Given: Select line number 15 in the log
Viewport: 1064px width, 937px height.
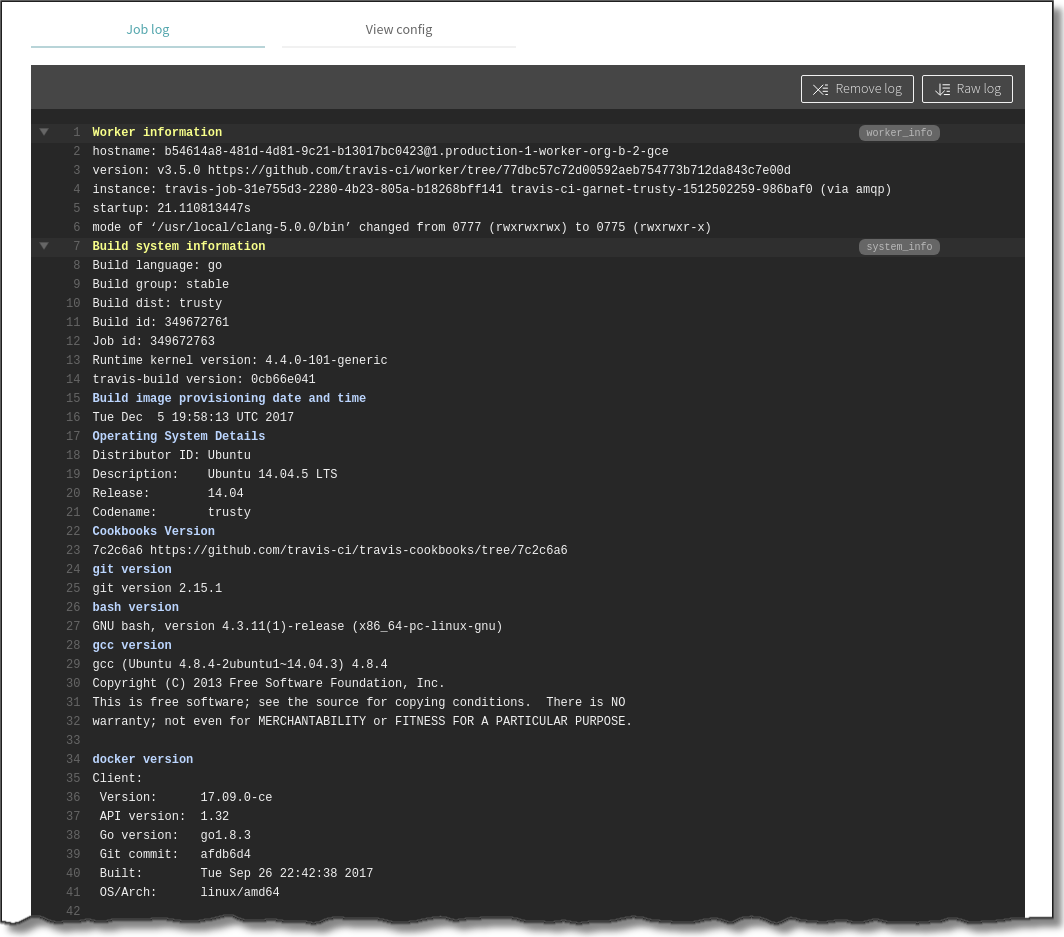Looking at the screenshot, I should [73, 399].
